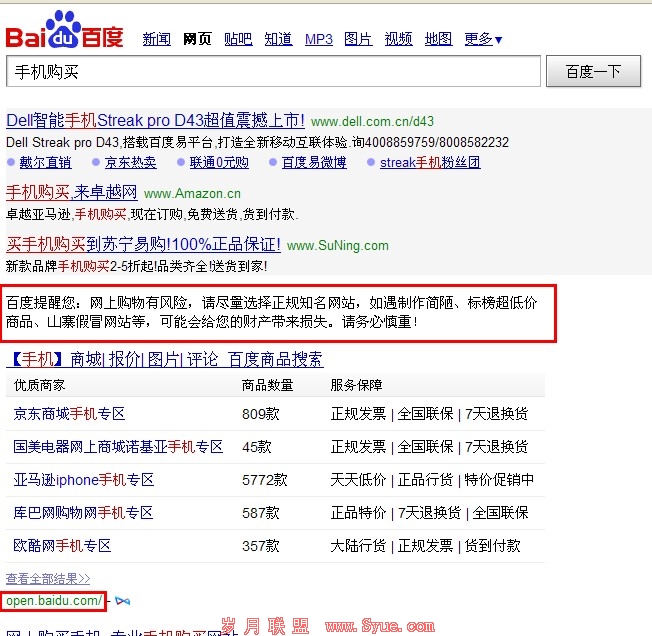Click the 商品数量 column header
Screen dimensions: 652x636
[x=268, y=385]
